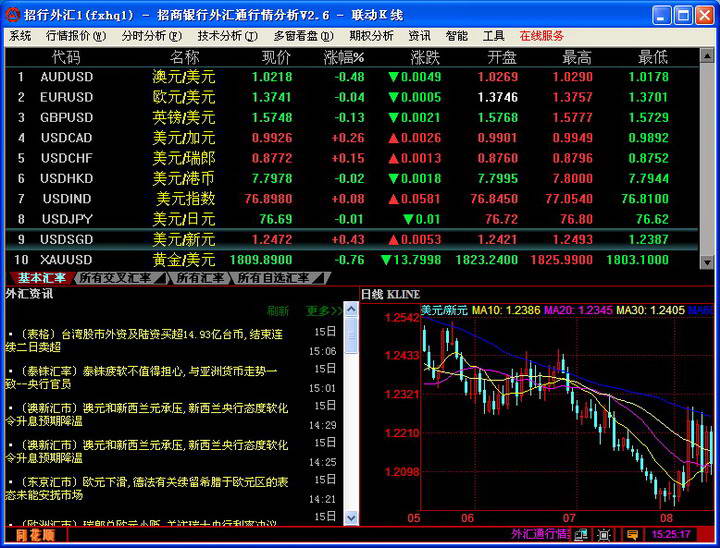Switch to the 基本汇率 tab

(41, 278)
